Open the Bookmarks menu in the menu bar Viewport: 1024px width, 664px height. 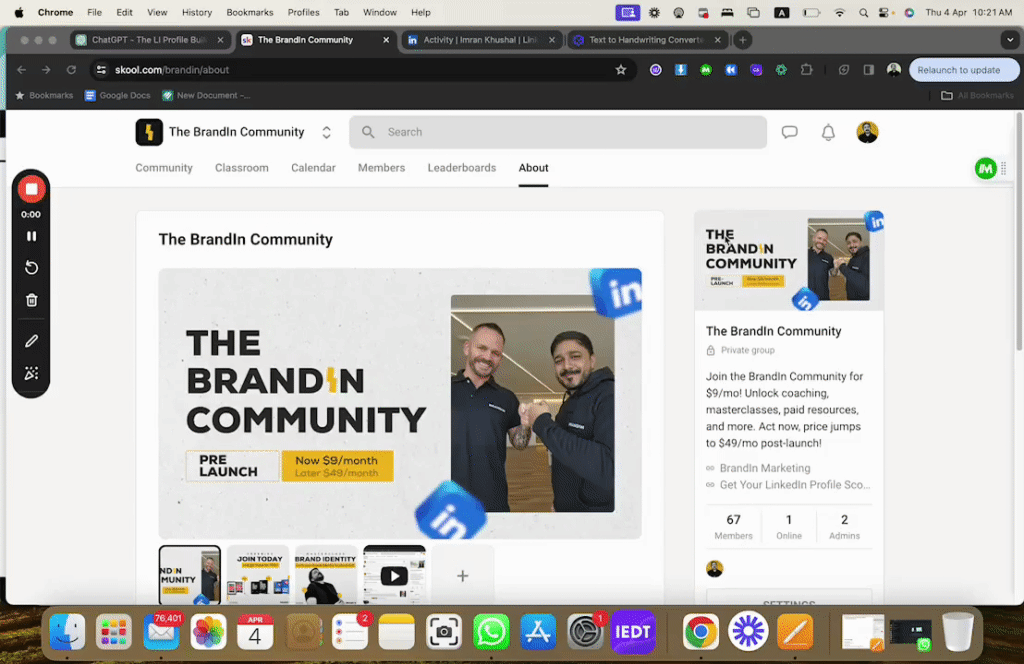[x=249, y=12]
